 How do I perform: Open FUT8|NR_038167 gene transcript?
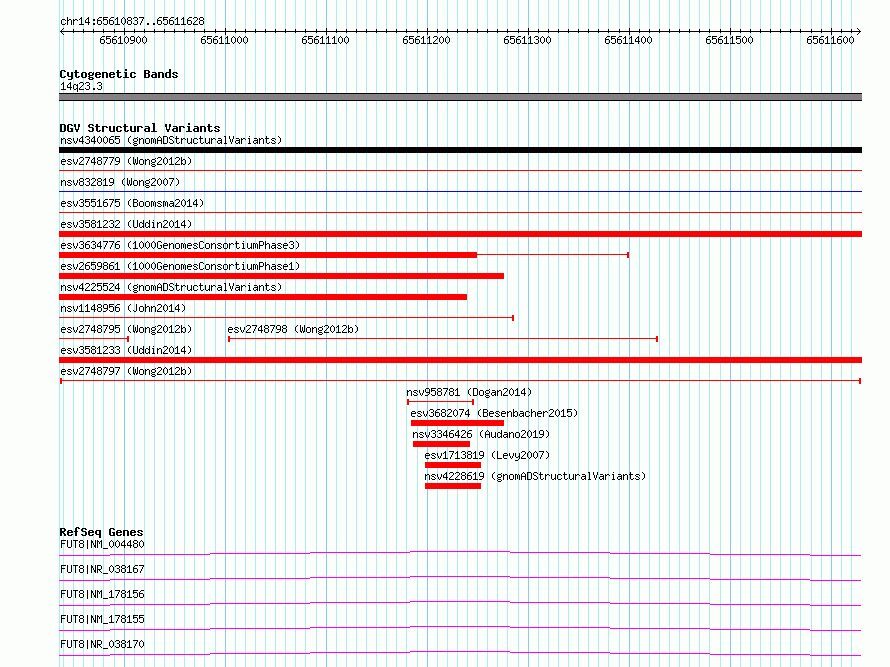click(x=102, y=569)
